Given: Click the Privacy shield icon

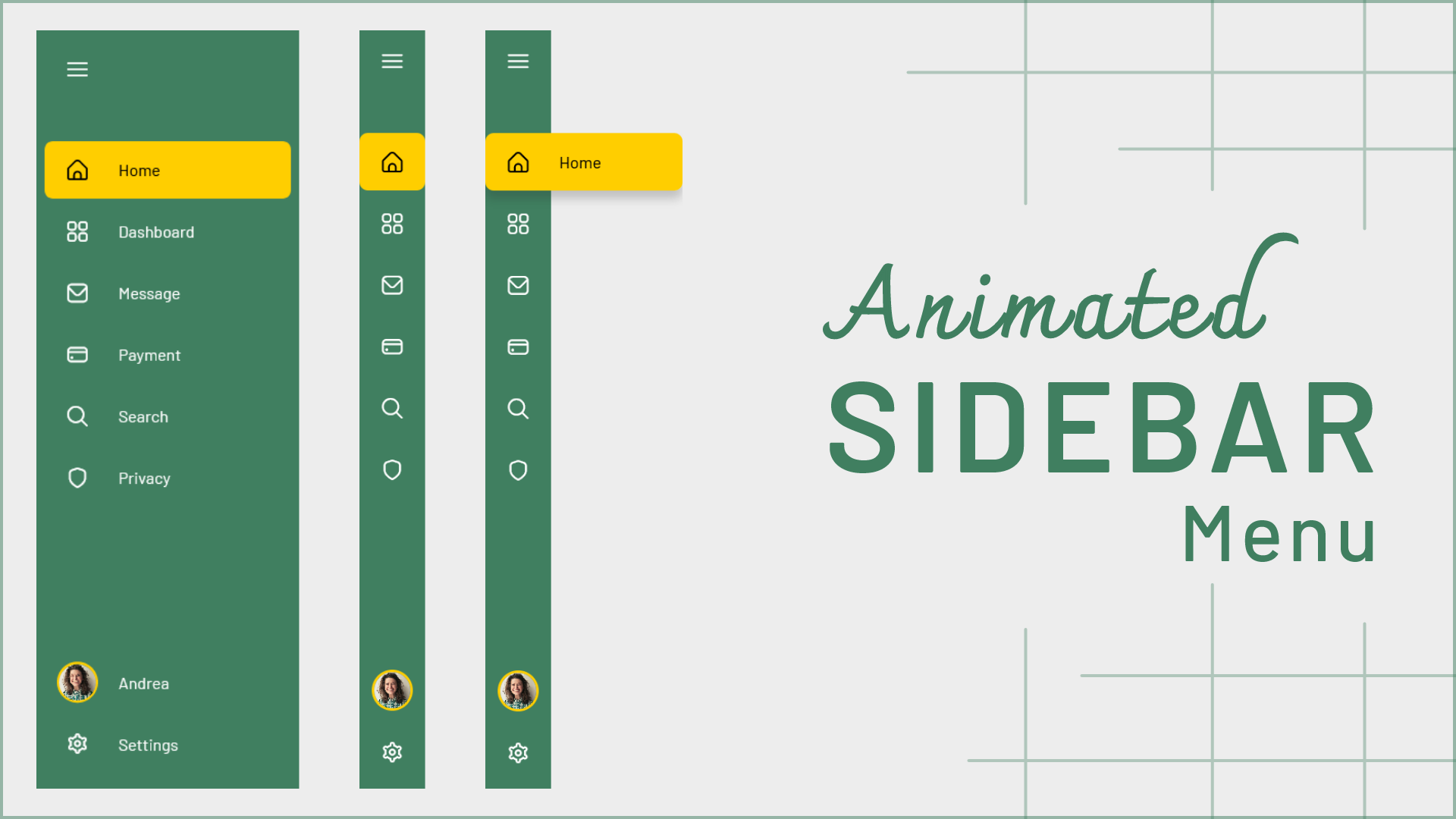Looking at the screenshot, I should [77, 477].
